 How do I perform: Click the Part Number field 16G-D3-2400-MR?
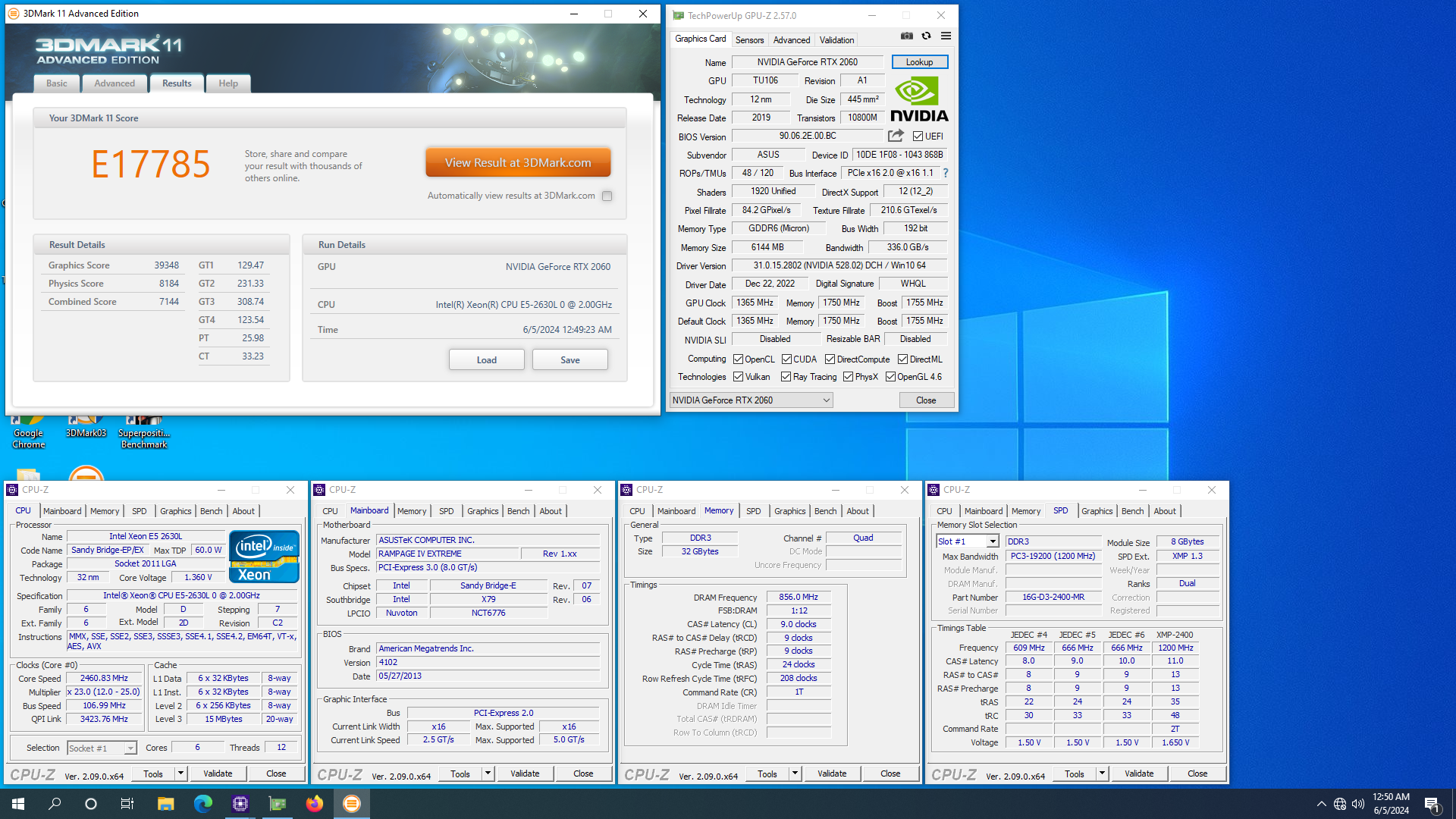coord(1053,597)
